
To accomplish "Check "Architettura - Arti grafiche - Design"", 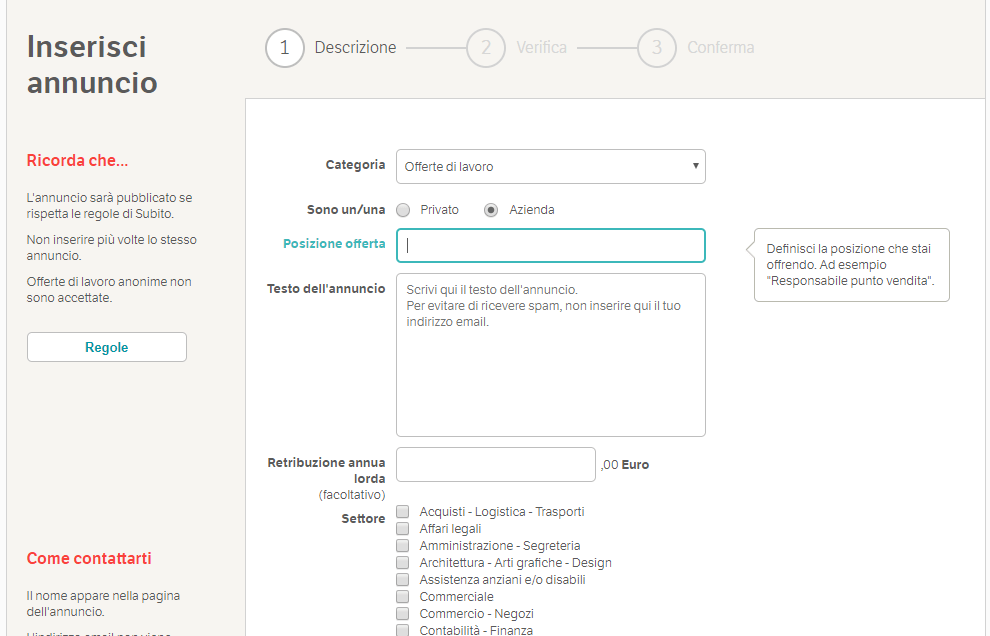I will click(403, 562).
